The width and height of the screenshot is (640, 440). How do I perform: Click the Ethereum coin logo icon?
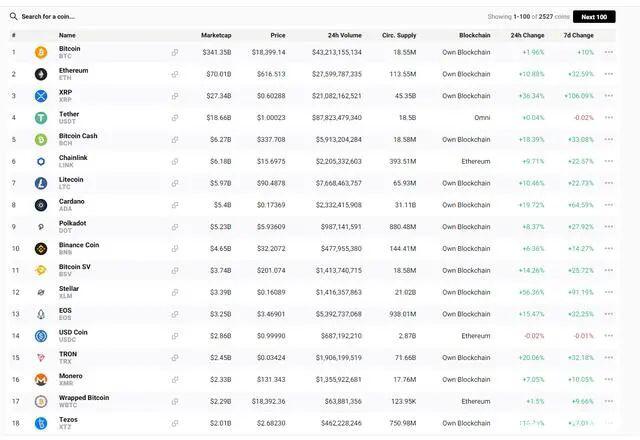41,74
